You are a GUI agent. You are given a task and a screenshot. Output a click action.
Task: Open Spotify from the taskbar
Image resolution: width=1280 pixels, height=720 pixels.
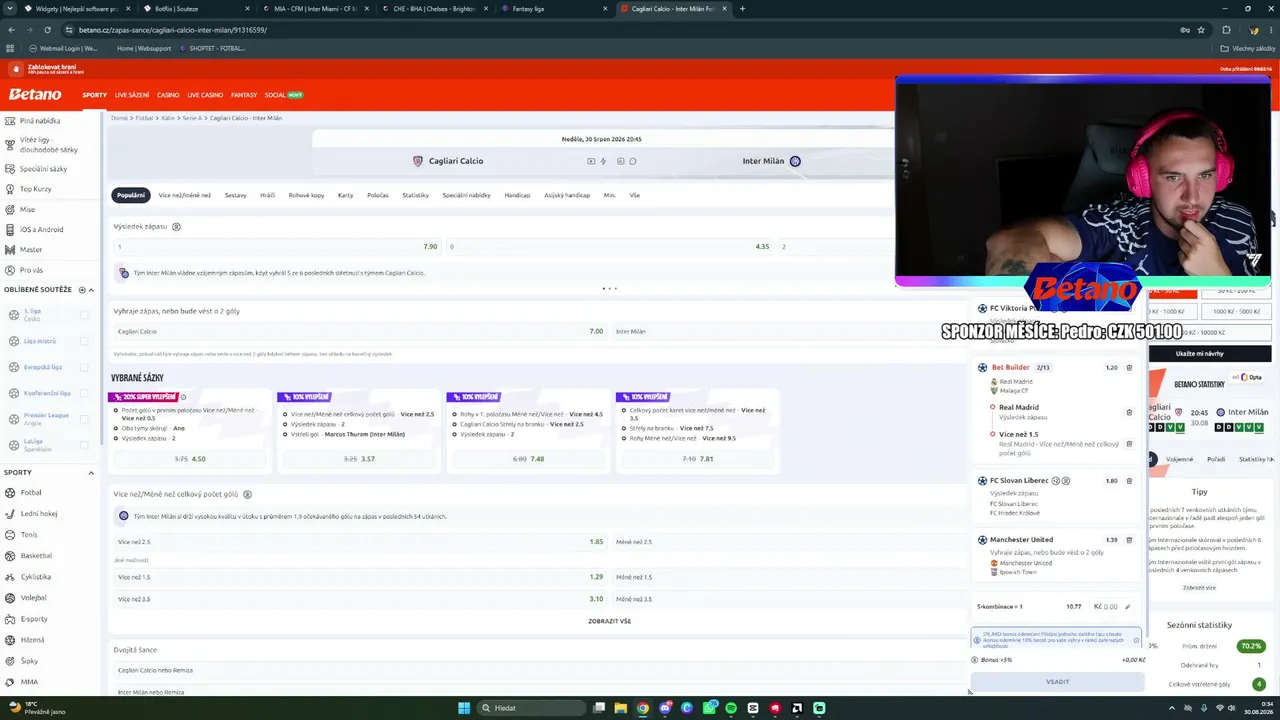(731, 708)
